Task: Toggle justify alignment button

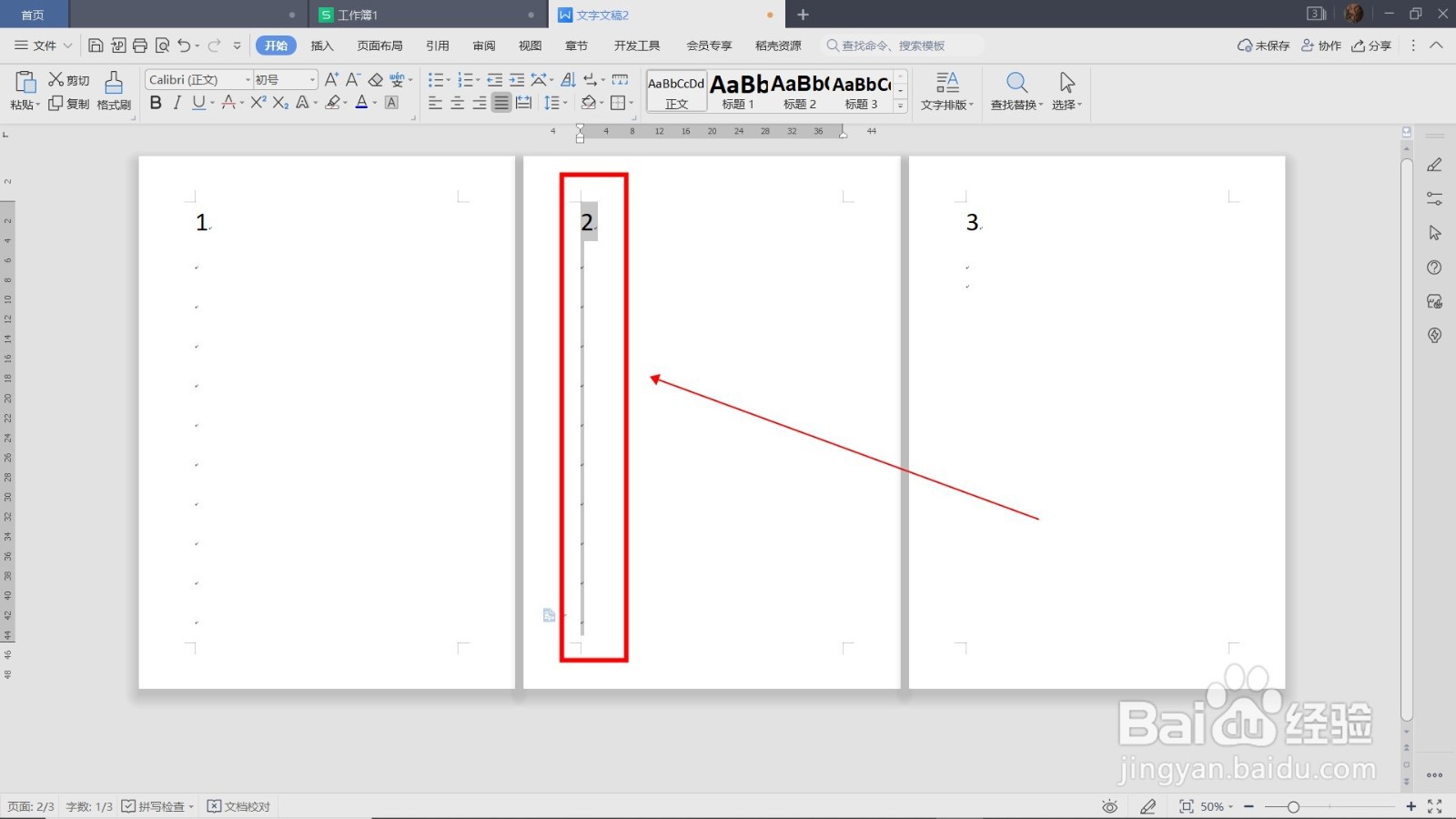Action: (501, 103)
